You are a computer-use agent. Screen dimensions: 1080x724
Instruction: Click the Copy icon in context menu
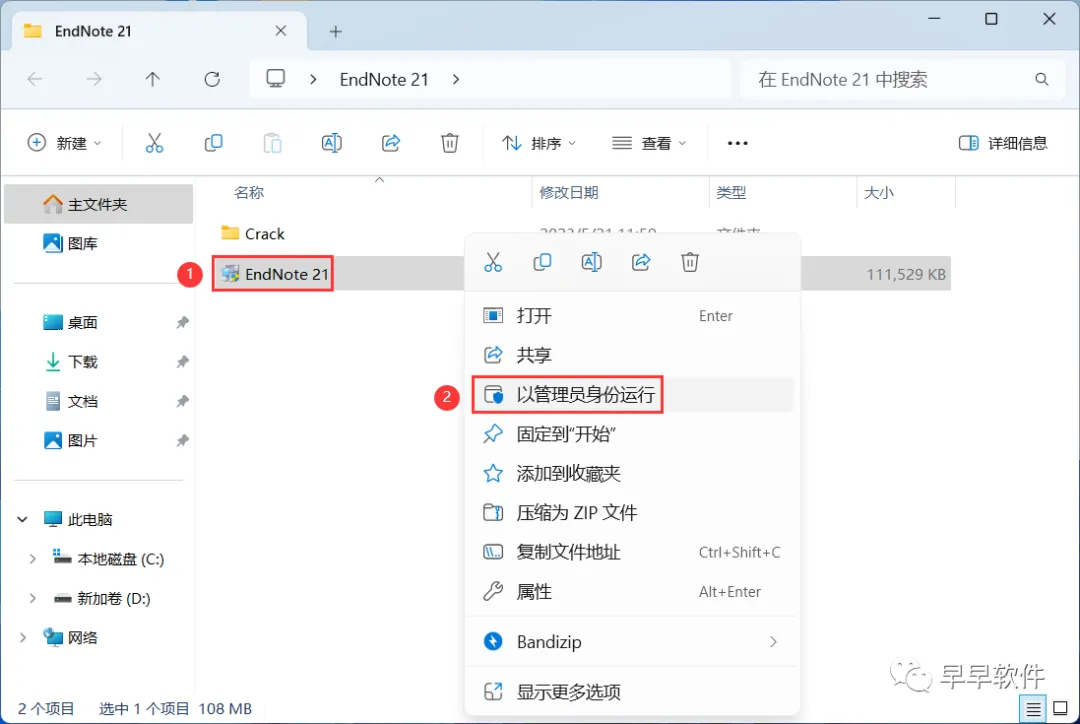[542, 262]
